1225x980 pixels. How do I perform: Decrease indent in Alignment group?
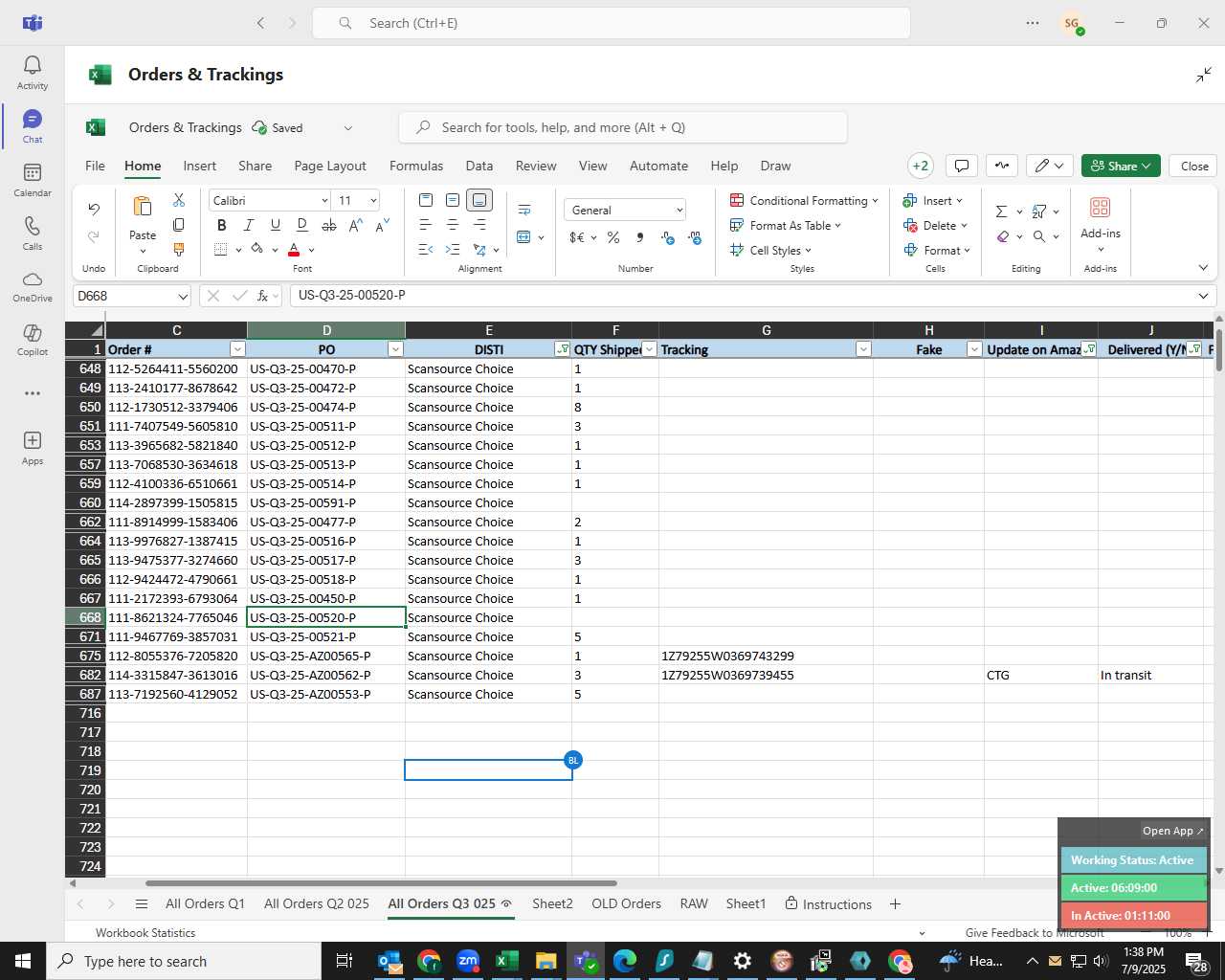click(426, 250)
